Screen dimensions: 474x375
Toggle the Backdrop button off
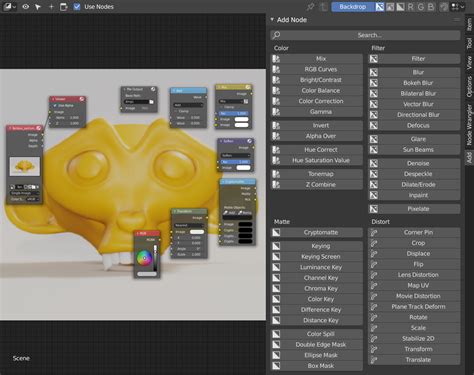[x=353, y=7]
